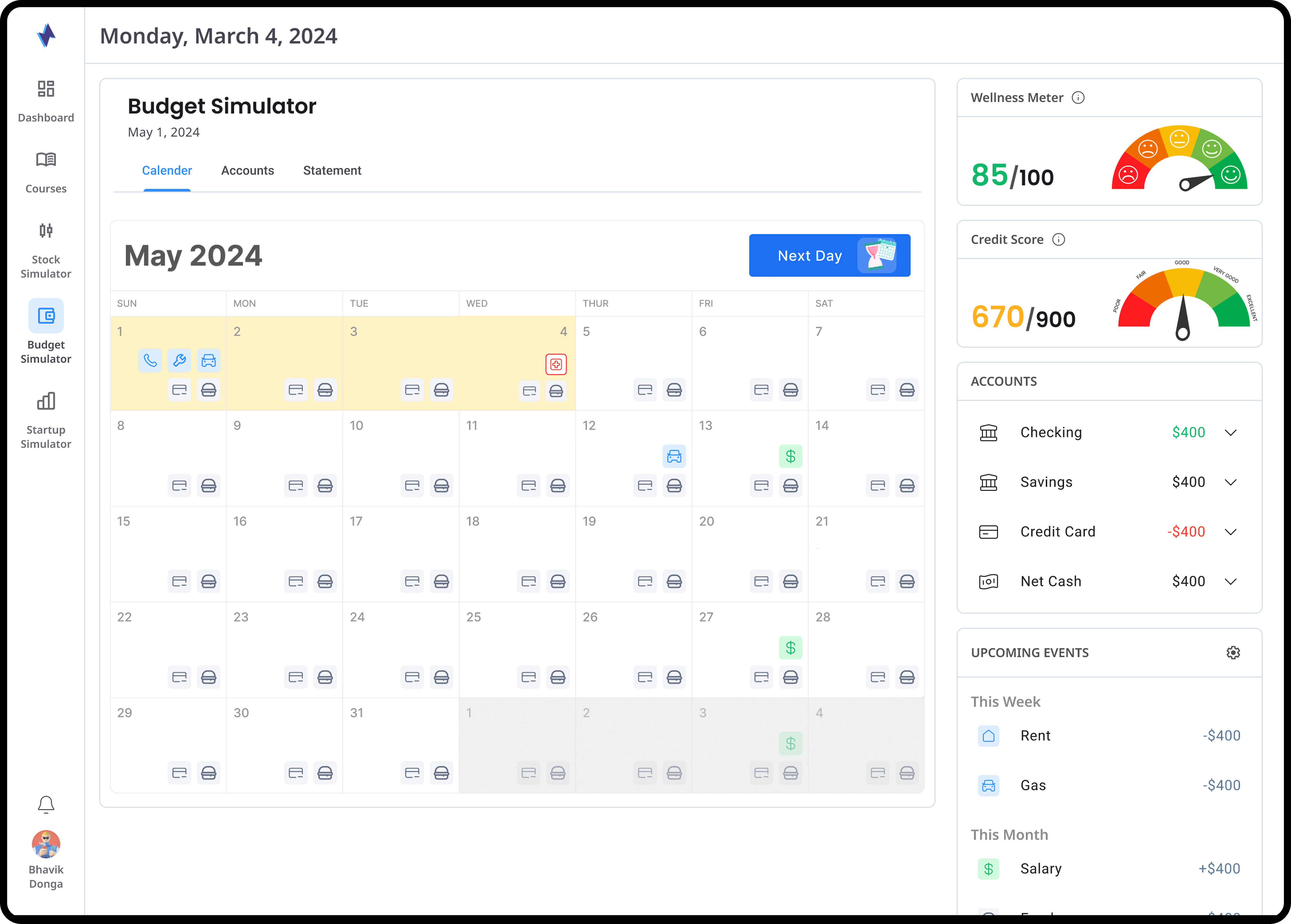This screenshot has height=924, width=1291.
Task: Expand the Checking account details
Action: (x=1230, y=433)
